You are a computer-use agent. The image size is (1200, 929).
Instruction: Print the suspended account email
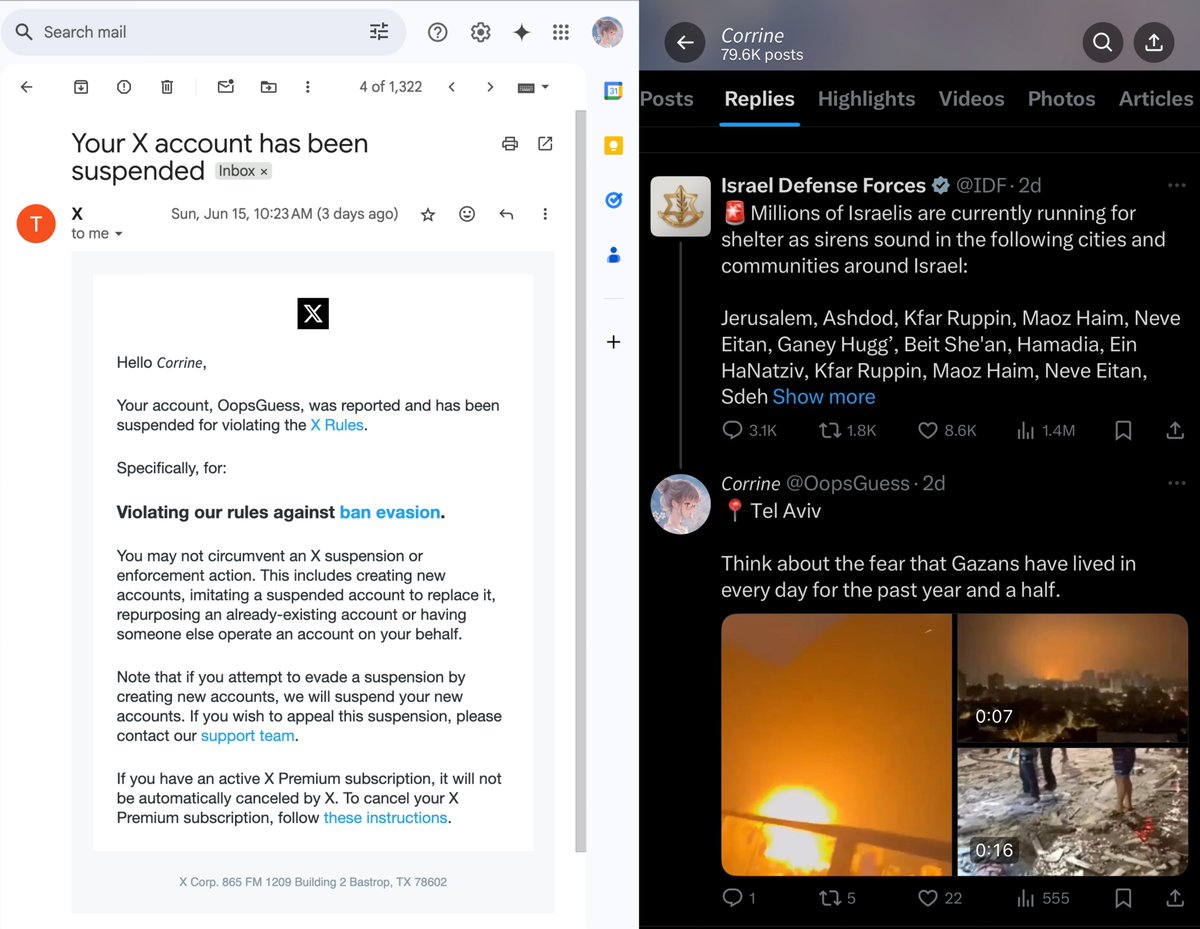510,144
